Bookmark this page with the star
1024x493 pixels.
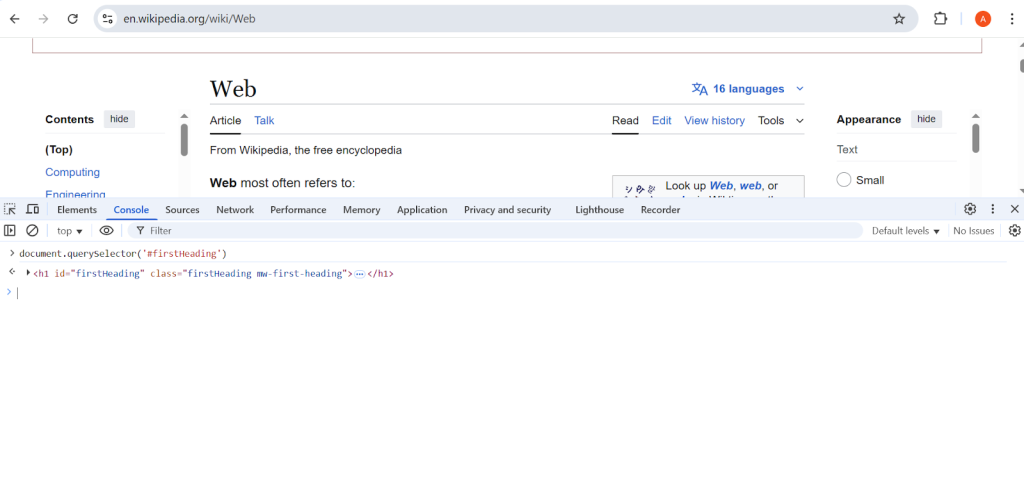899,19
